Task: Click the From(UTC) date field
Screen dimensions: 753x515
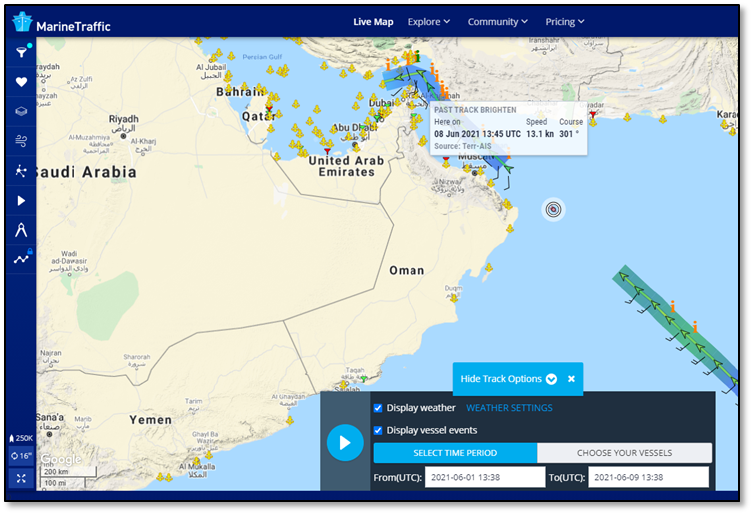Action: click(x=485, y=478)
